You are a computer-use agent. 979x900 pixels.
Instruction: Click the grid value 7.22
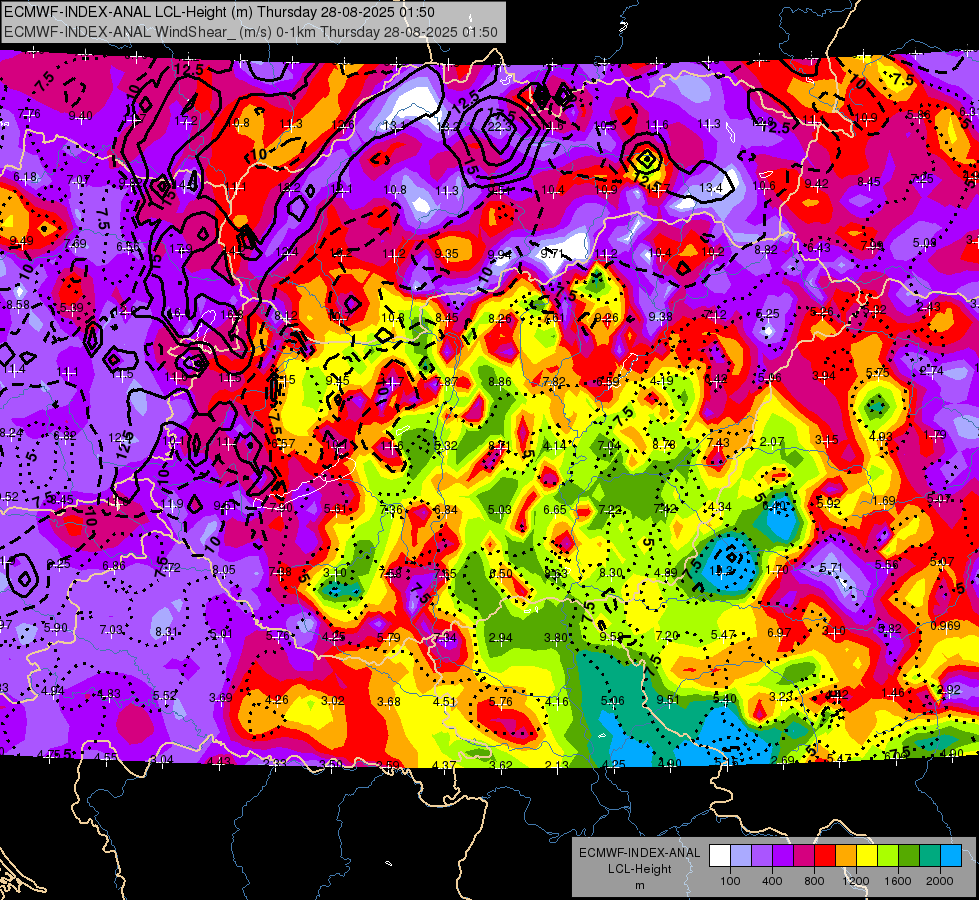[610, 510]
